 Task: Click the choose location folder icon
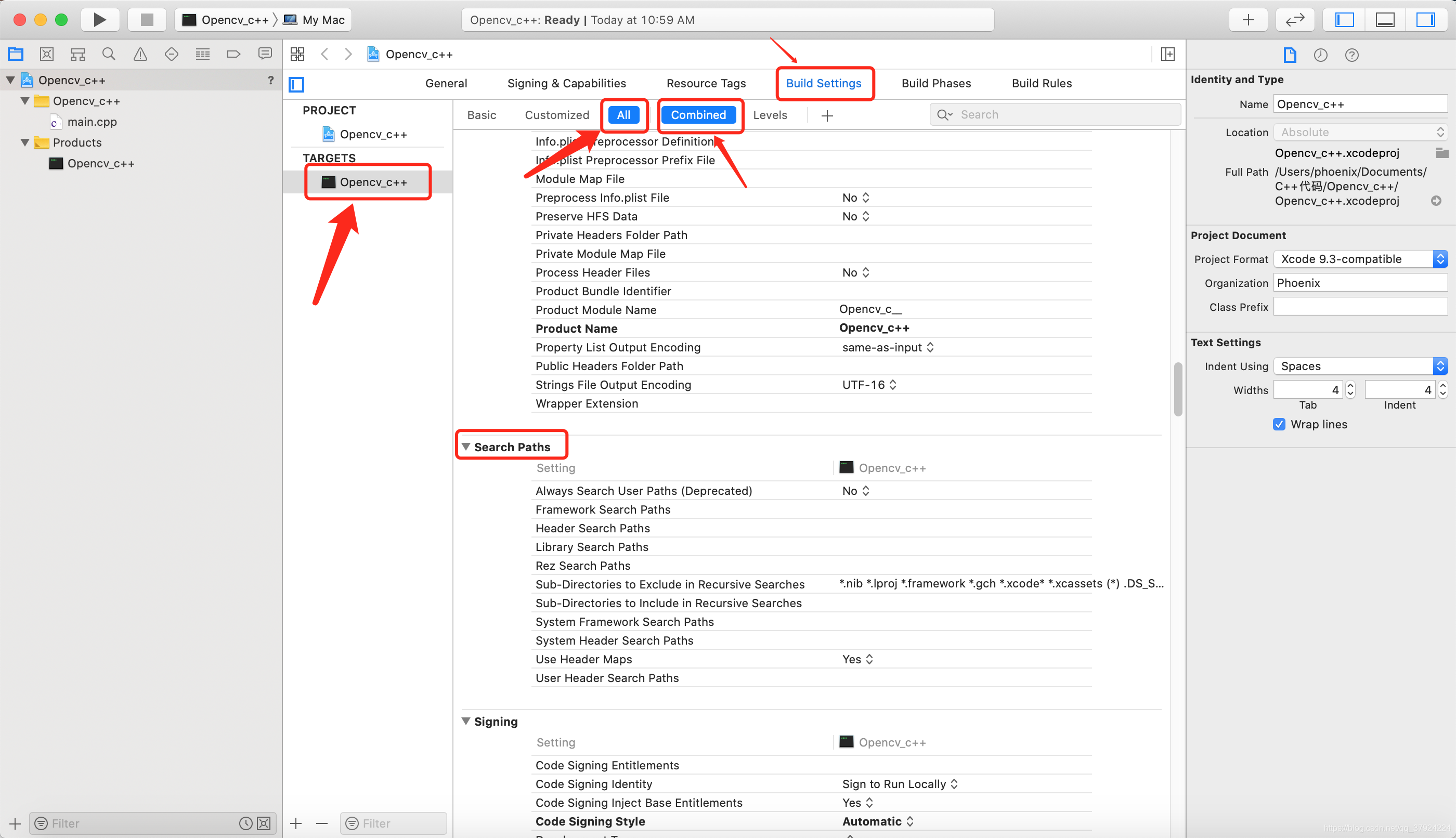1441,152
